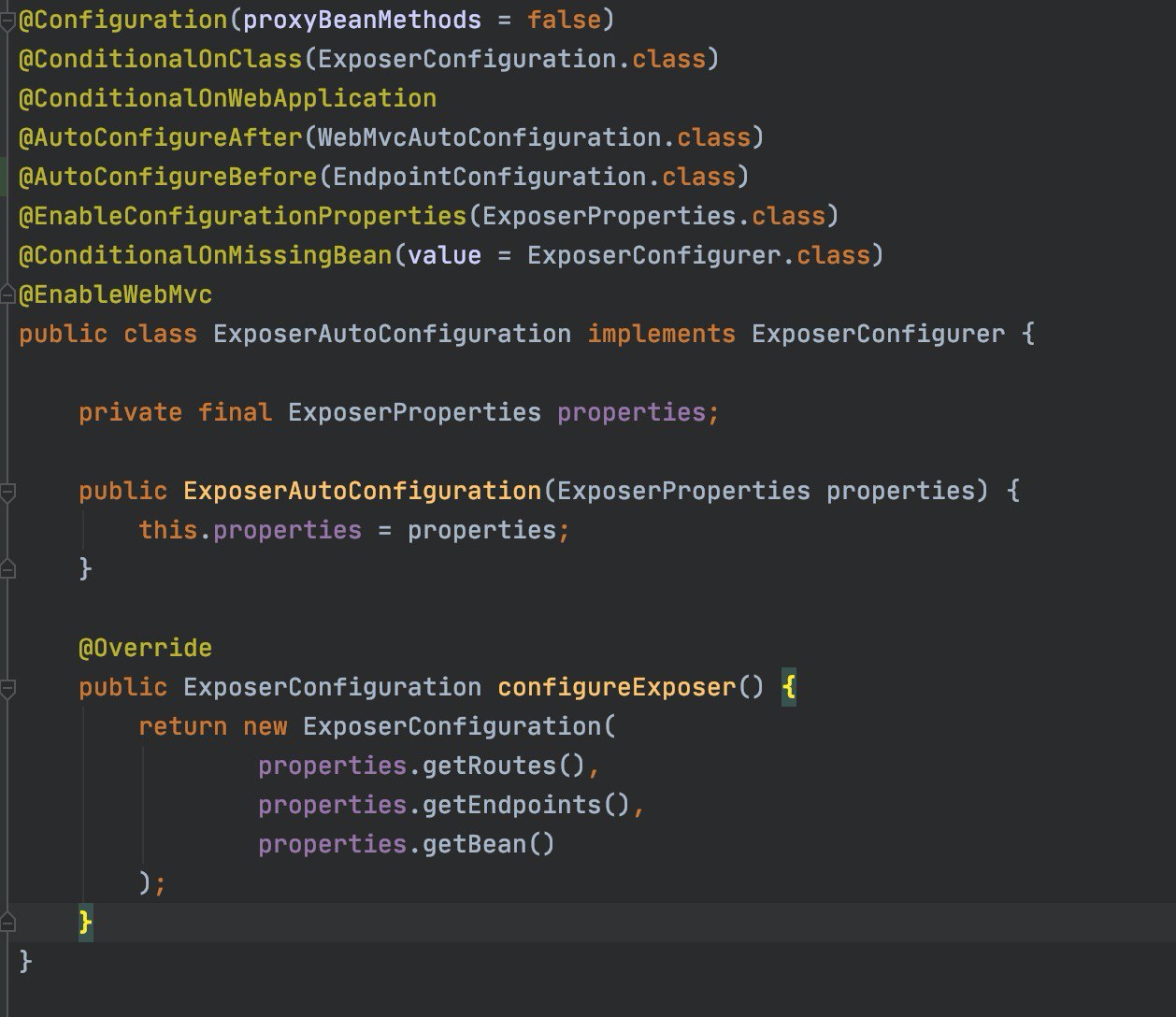Click the this keyword
1176x1017 pixels.
coord(167,530)
